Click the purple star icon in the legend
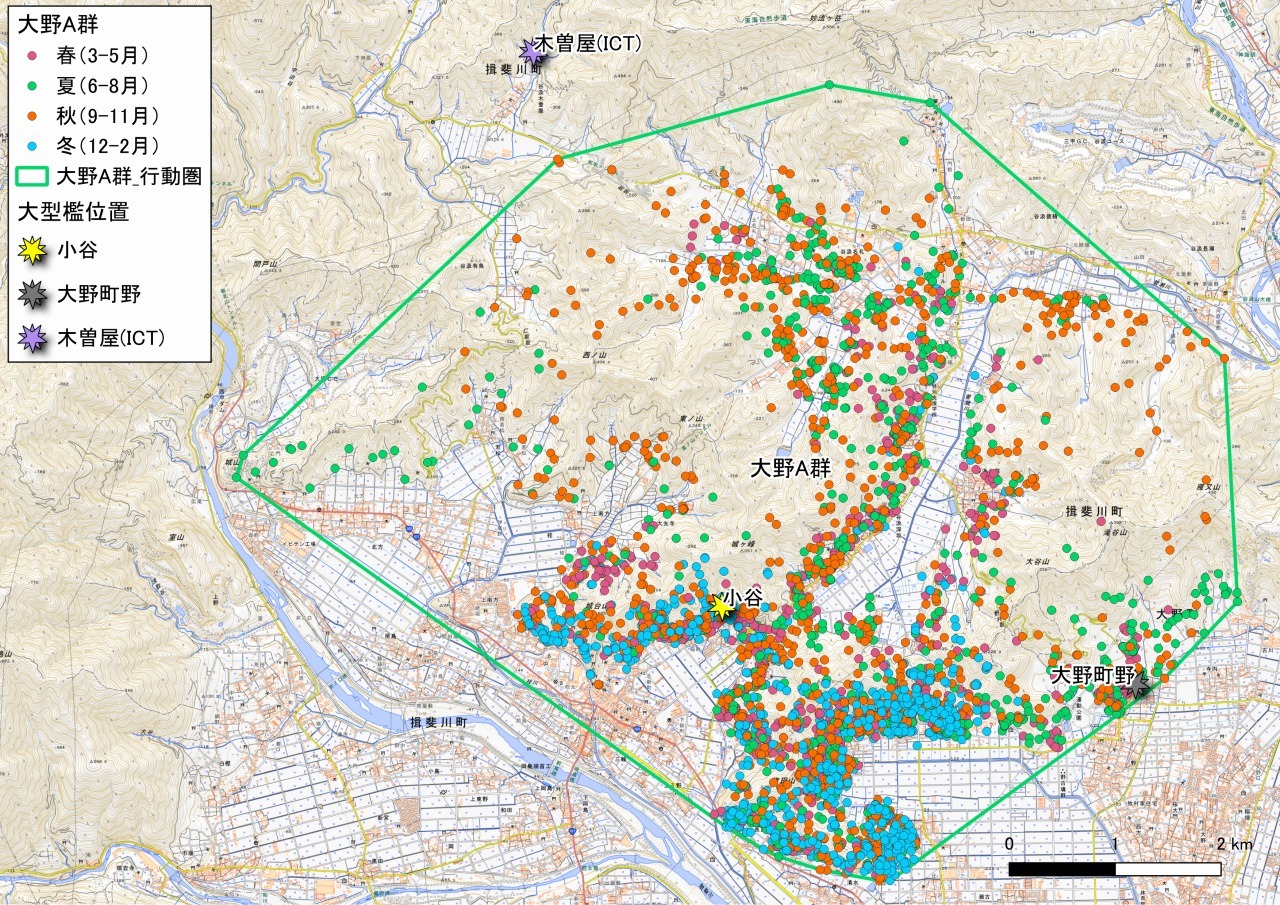The image size is (1280, 905). 33,339
